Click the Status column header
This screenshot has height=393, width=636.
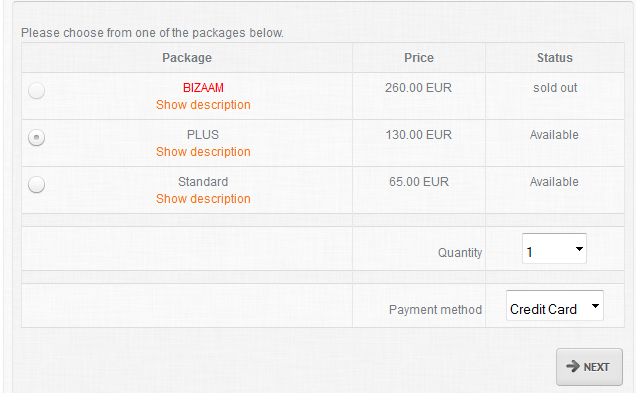pyautogui.click(x=555, y=58)
